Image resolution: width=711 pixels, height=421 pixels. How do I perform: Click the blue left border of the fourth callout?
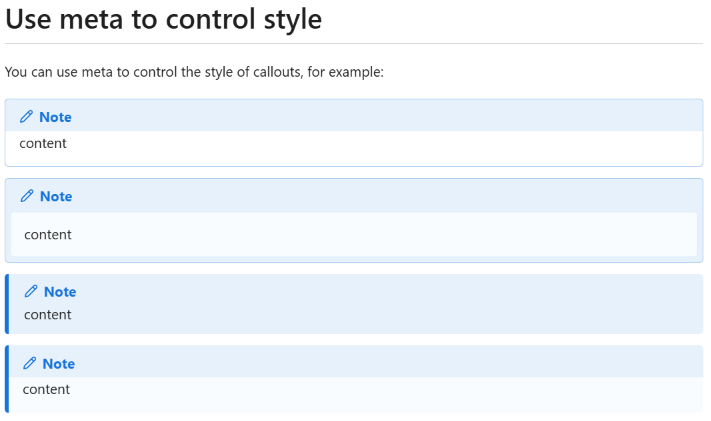(x=7, y=379)
